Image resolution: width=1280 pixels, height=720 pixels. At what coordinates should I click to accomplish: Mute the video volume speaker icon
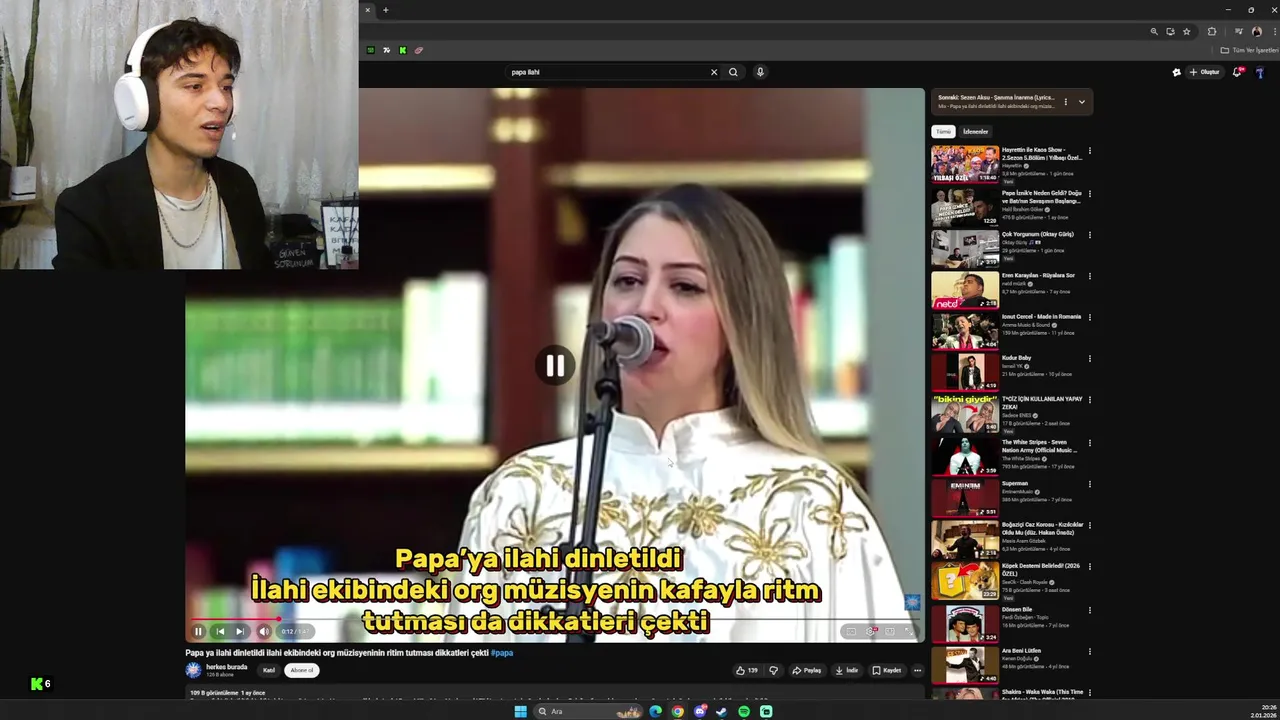point(264,631)
